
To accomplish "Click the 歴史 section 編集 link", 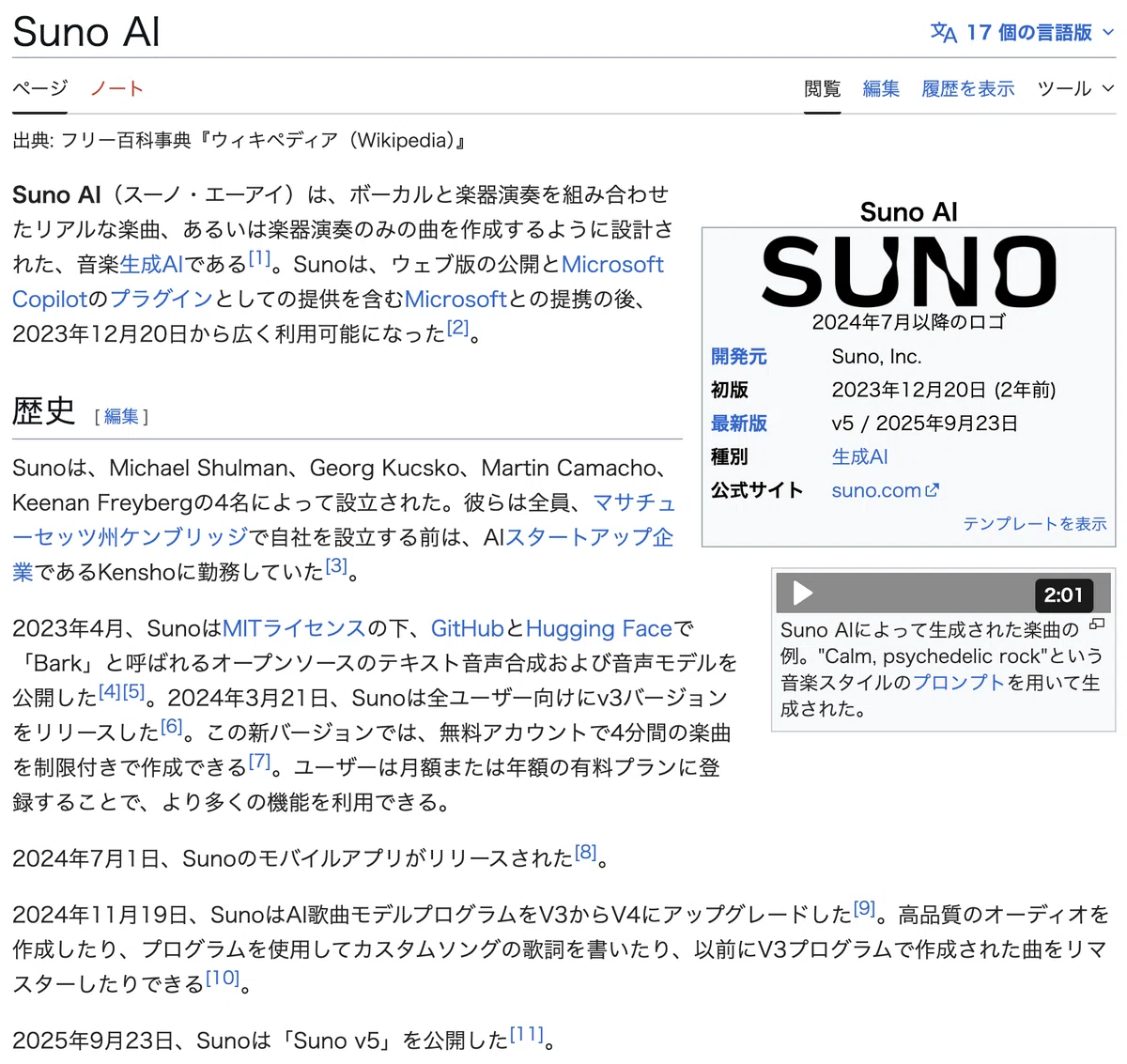I will (x=121, y=416).
